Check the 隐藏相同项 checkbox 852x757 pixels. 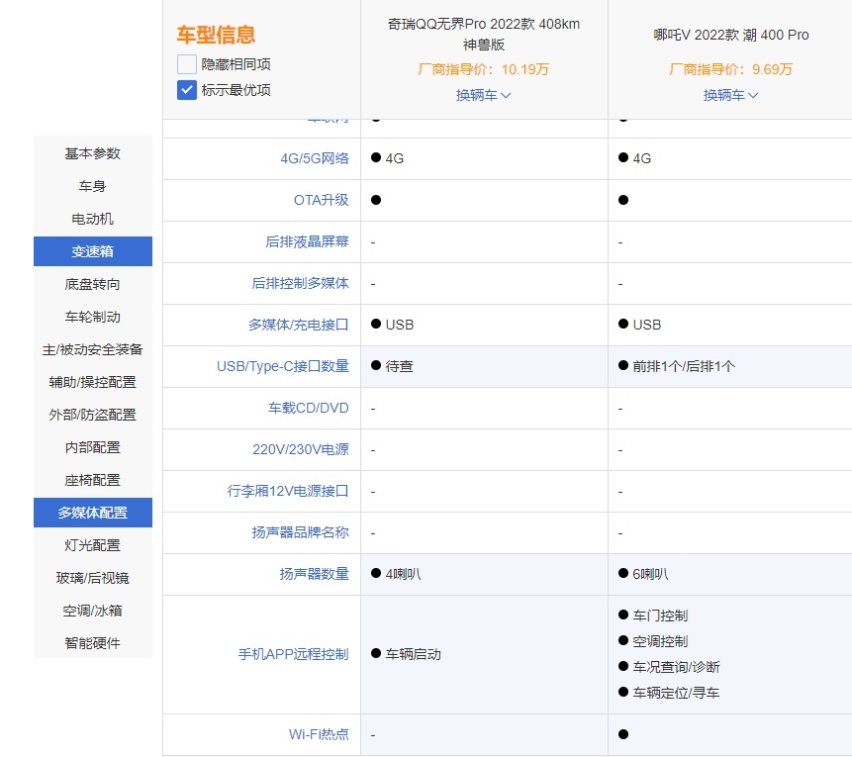coord(186,64)
